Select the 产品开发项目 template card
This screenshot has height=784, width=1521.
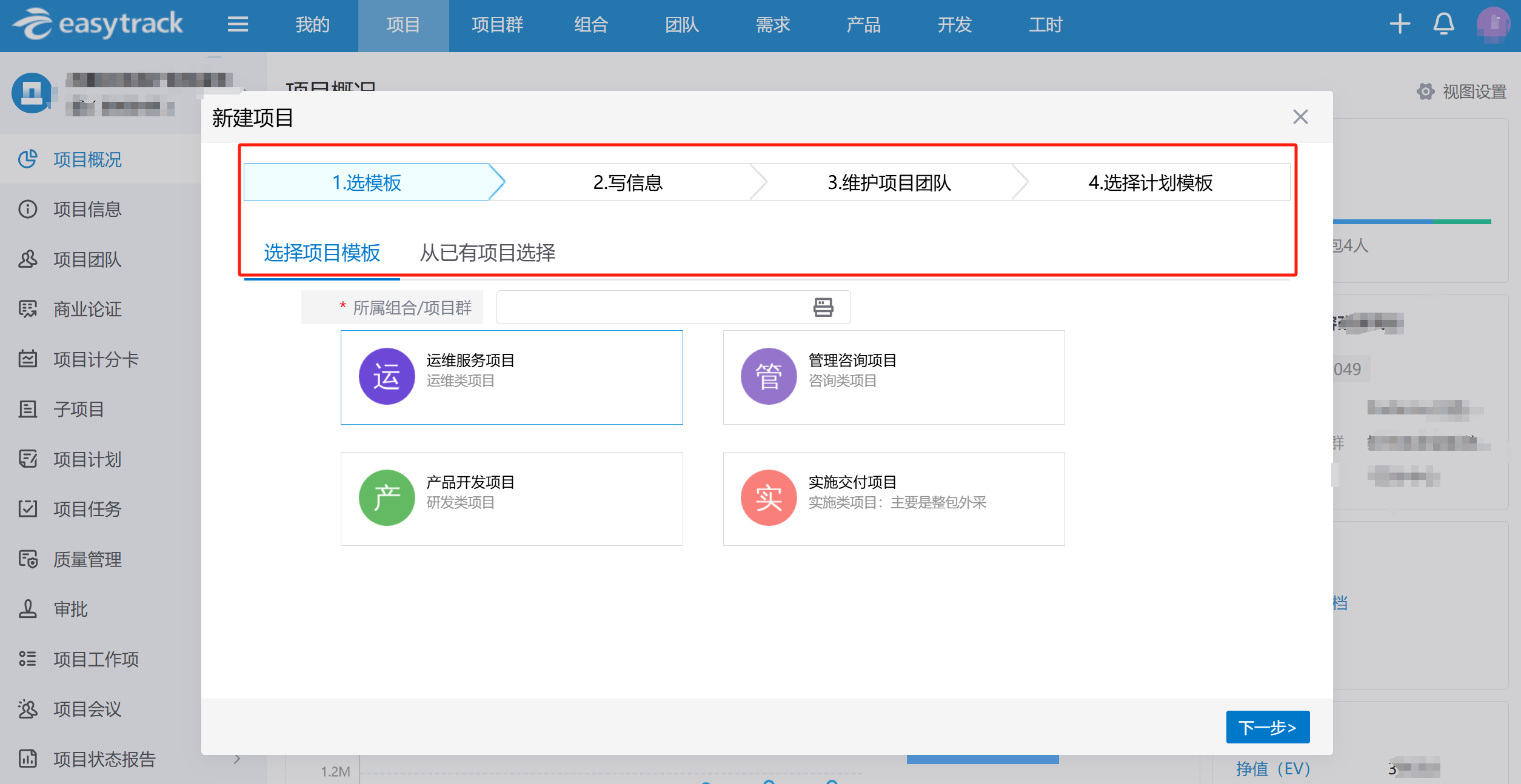[x=512, y=498]
